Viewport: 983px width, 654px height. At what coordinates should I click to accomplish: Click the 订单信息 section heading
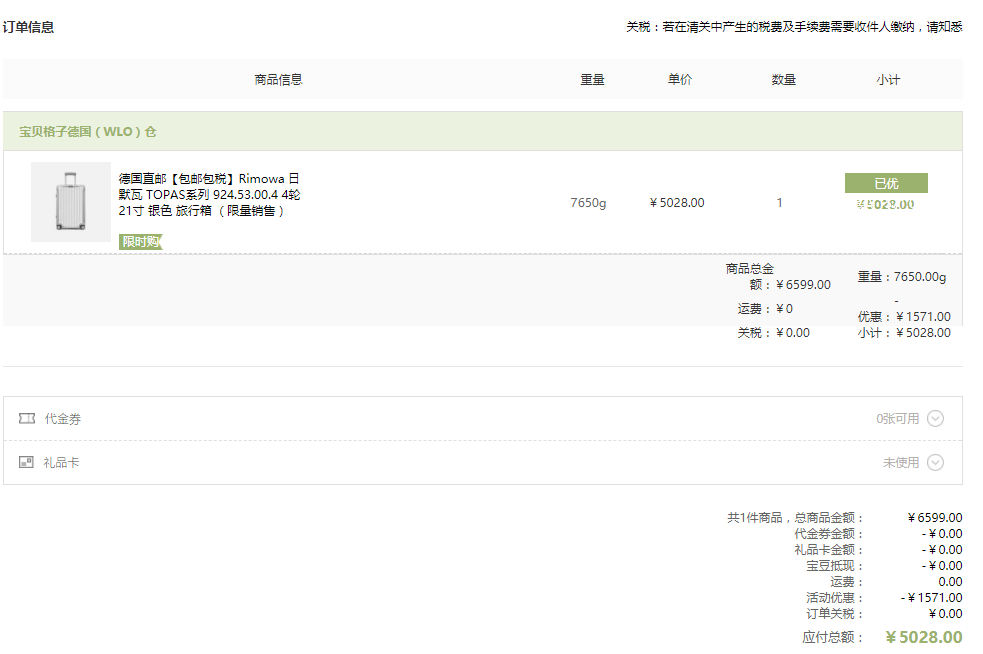(28, 27)
